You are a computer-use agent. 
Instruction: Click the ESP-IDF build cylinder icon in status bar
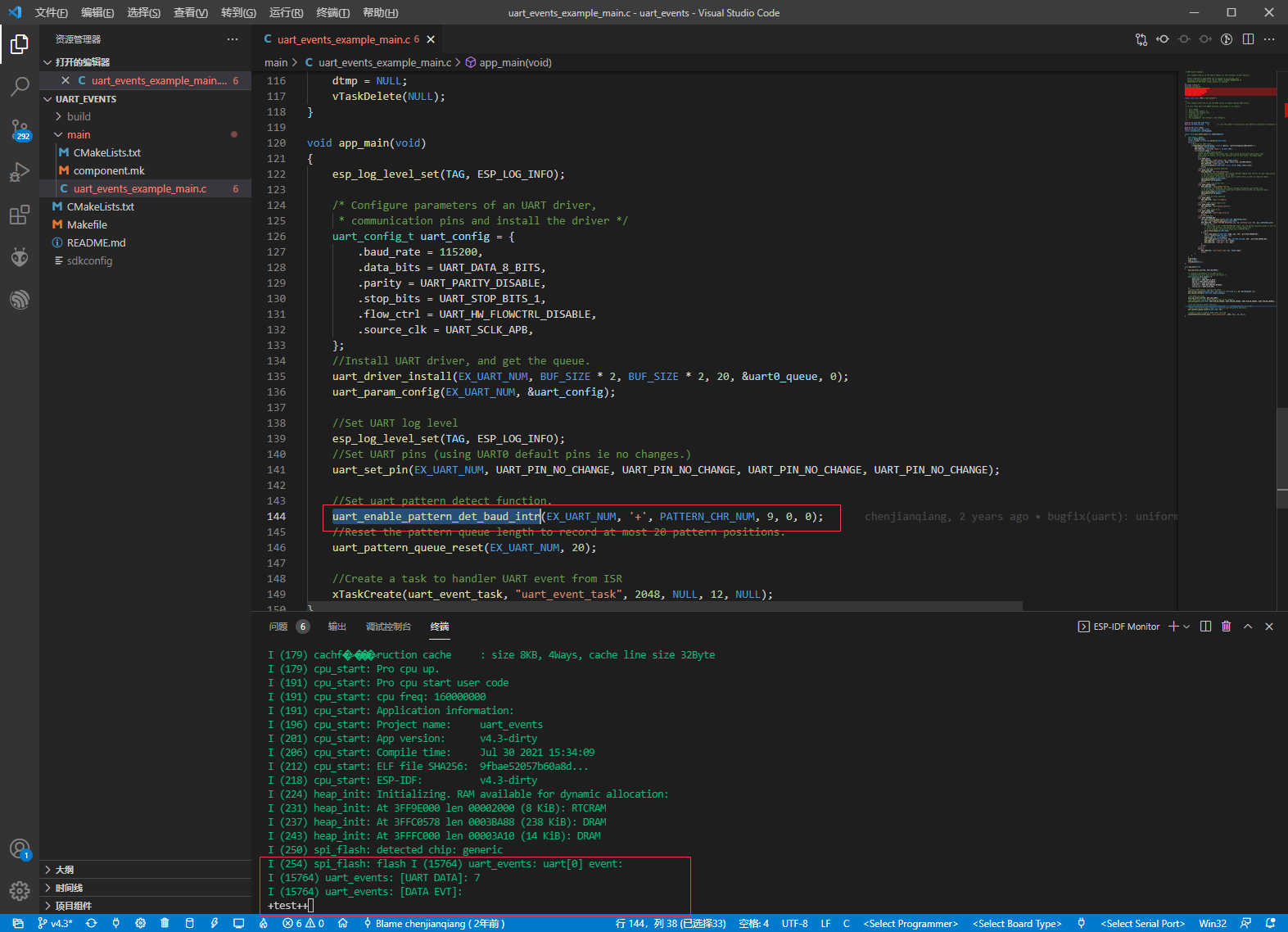190,923
